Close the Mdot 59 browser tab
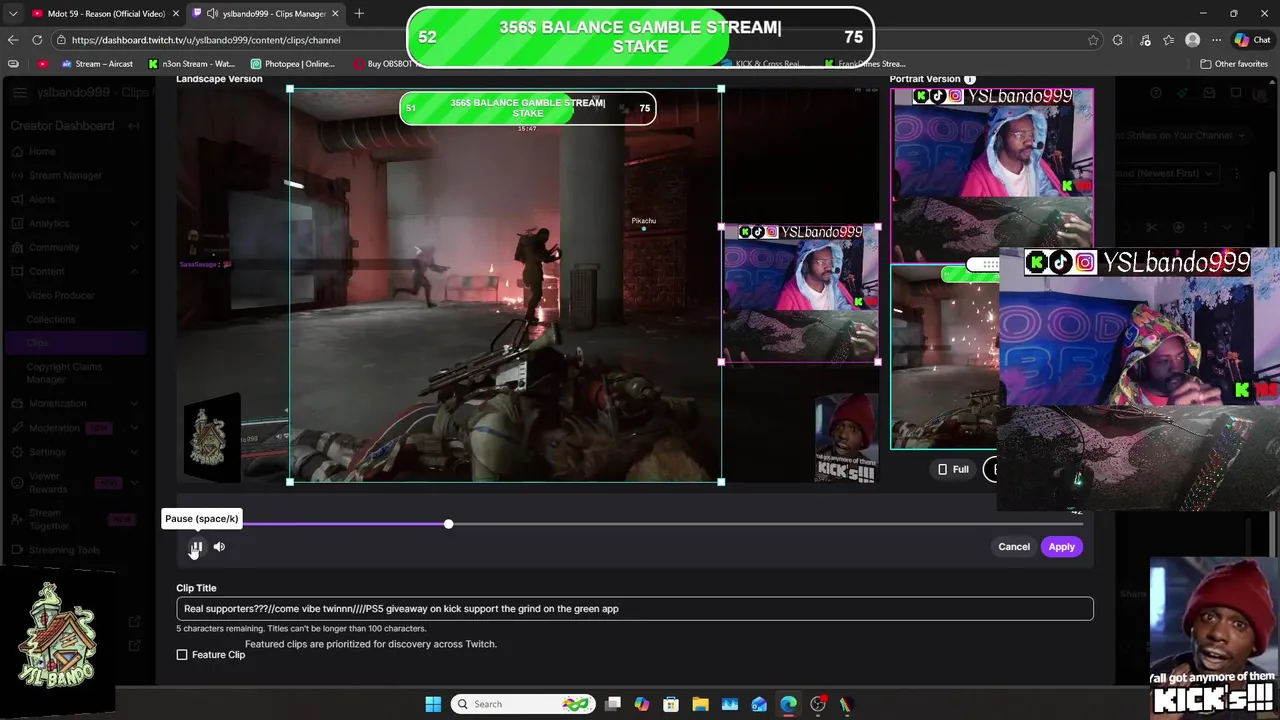The height and width of the screenshot is (720, 1280). point(176,14)
